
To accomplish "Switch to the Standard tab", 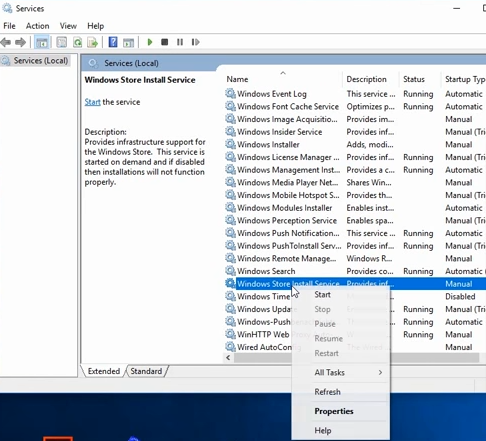I will [146, 371].
